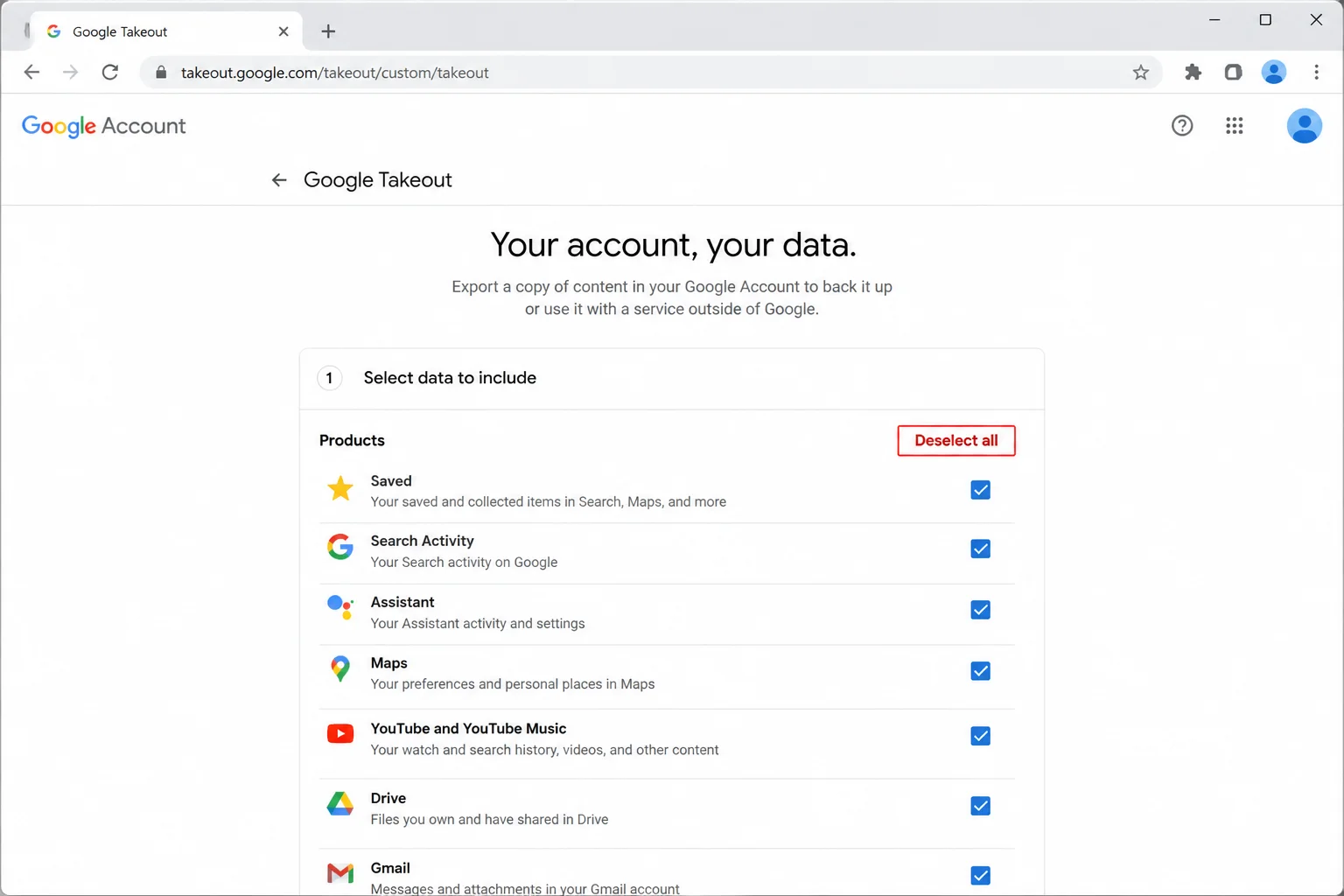Click the 'Select data to include' heading
This screenshot has width=1344, height=896.
coord(450,378)
